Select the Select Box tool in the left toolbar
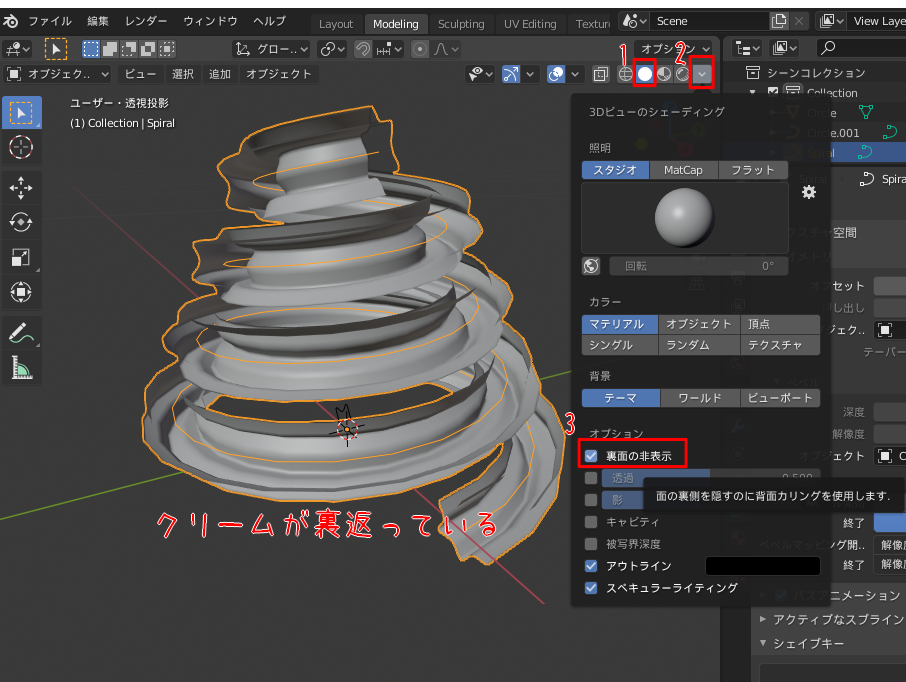 click(x=21, y=112)
